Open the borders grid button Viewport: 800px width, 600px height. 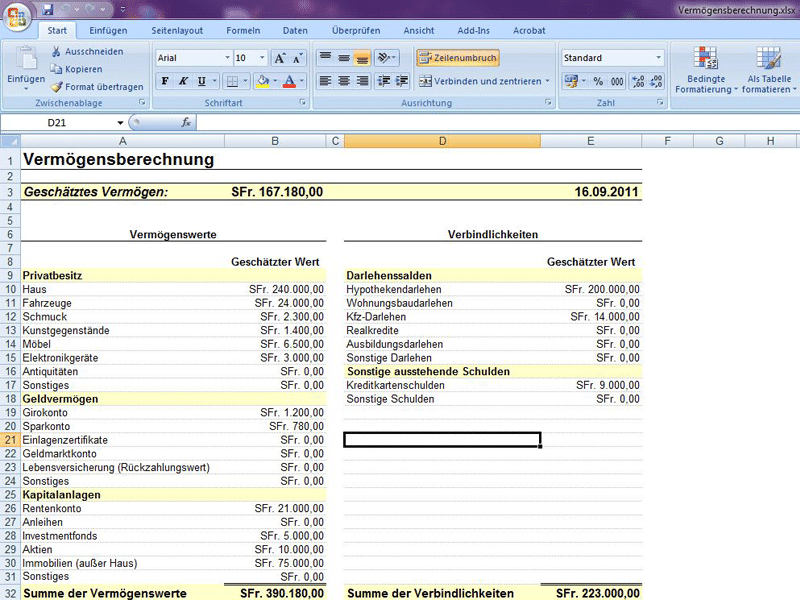pyautogui.click(x=232, y=81)
